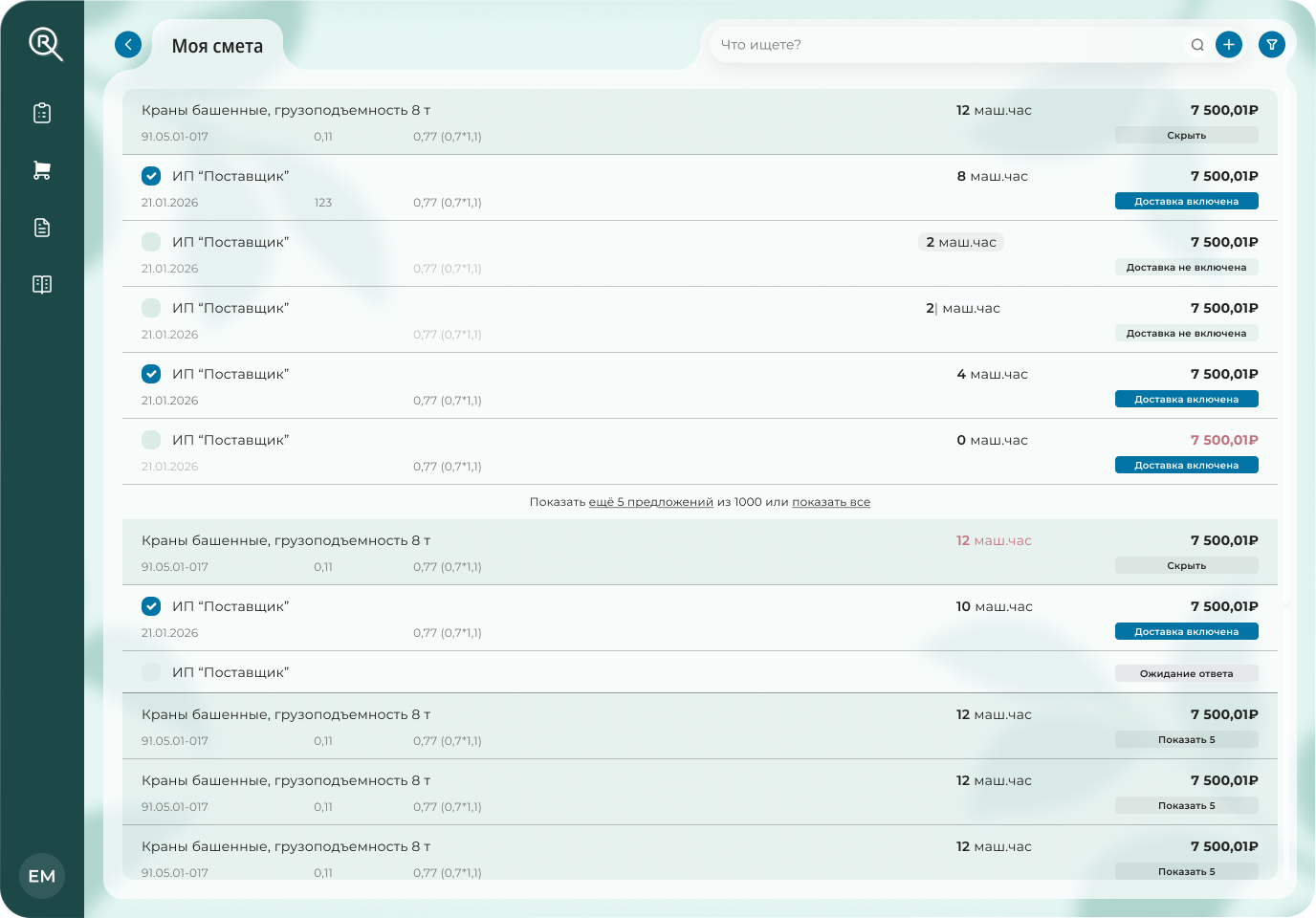Screen dimensions: 1316x918
Task: Open the open-book catalog sidebar icon
Action: [42, 284]
